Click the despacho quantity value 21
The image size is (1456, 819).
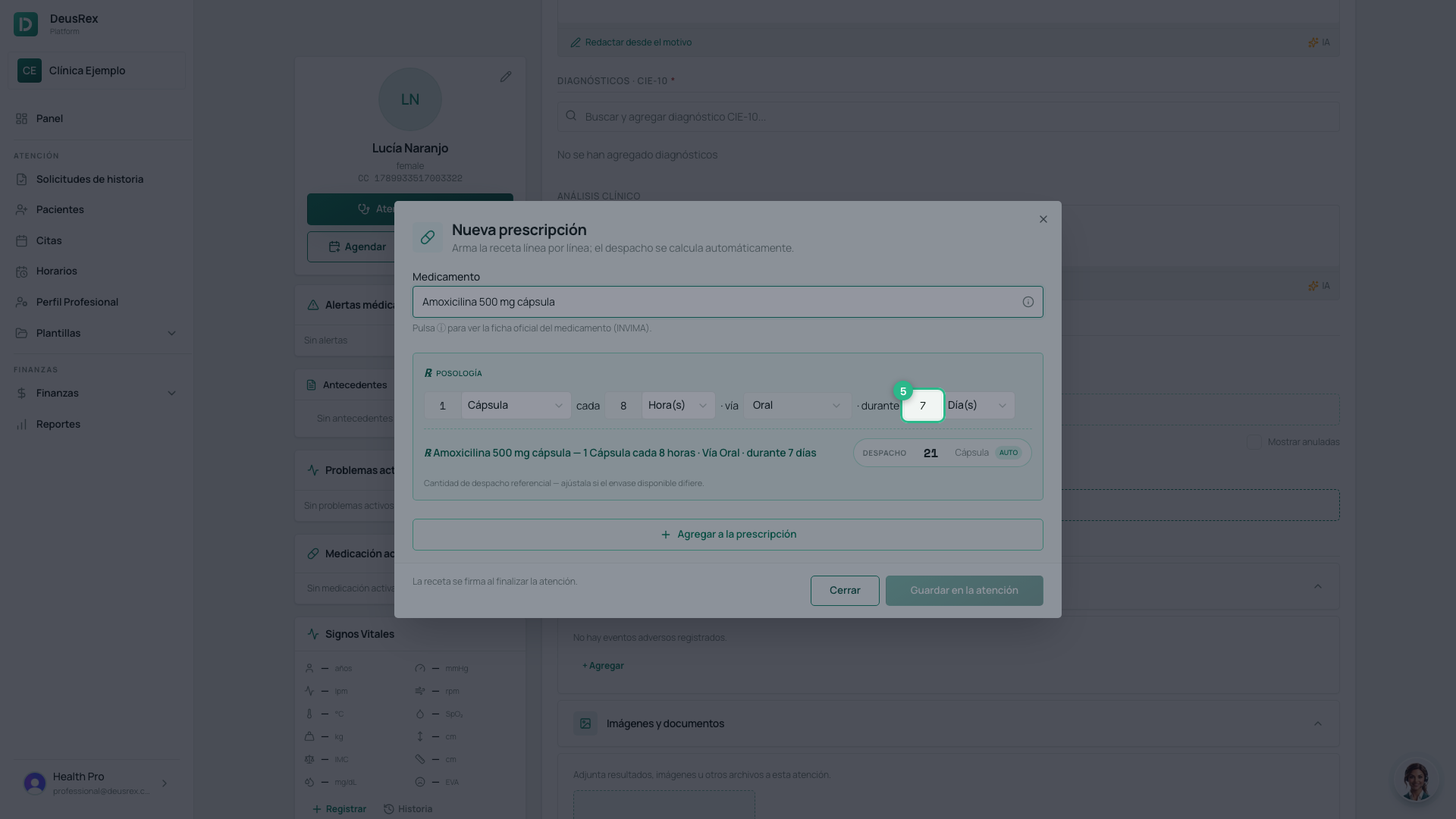[930, 453]
